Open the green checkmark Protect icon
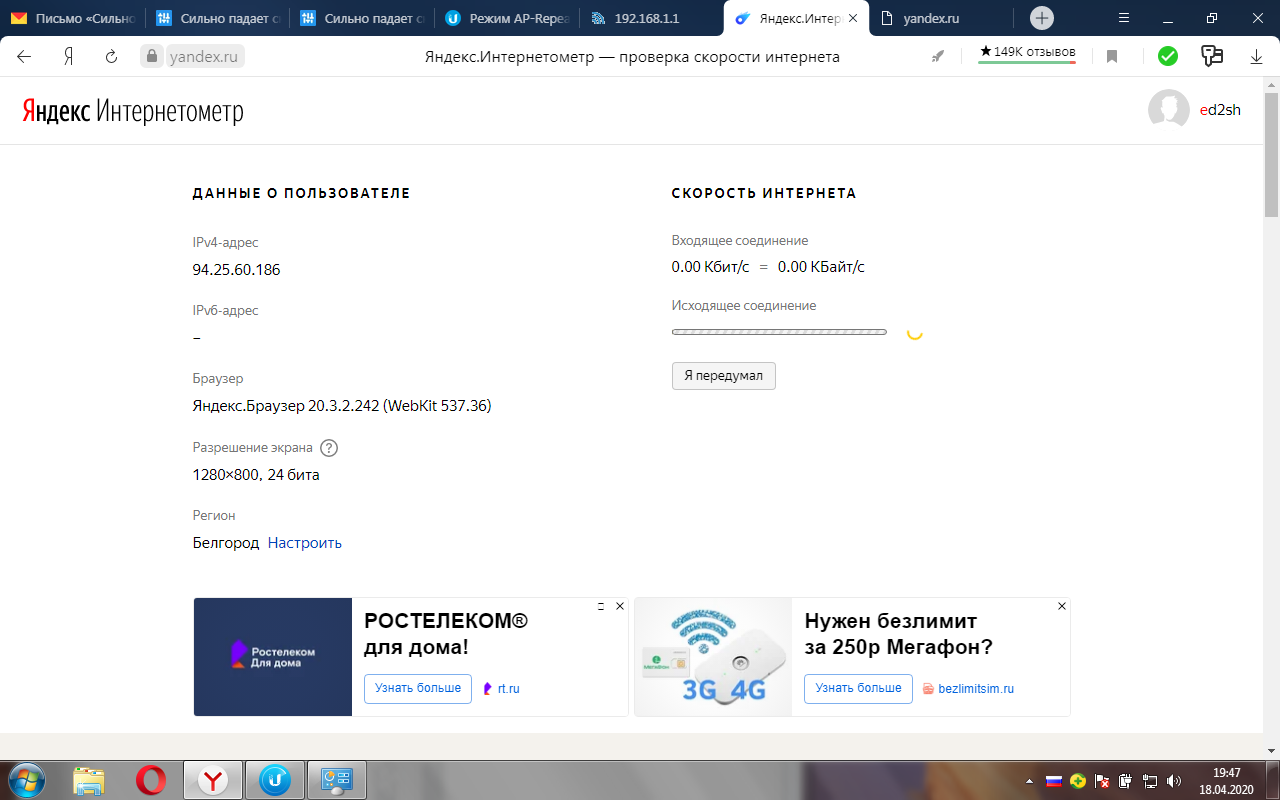 pyautogui.click(x=1167, y=57)
